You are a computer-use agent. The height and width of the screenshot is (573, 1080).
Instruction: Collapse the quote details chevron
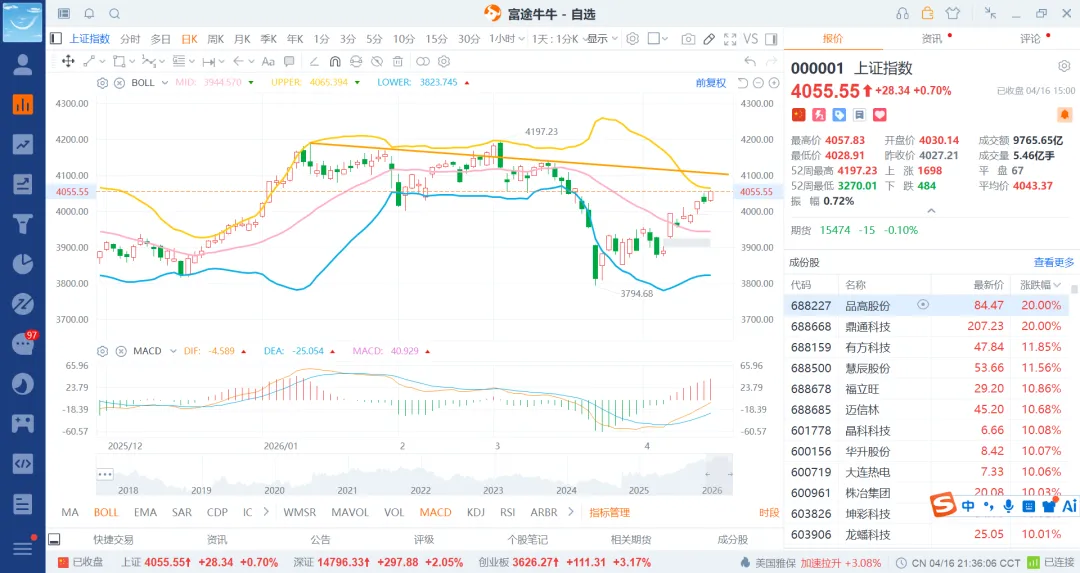(931, 211)
